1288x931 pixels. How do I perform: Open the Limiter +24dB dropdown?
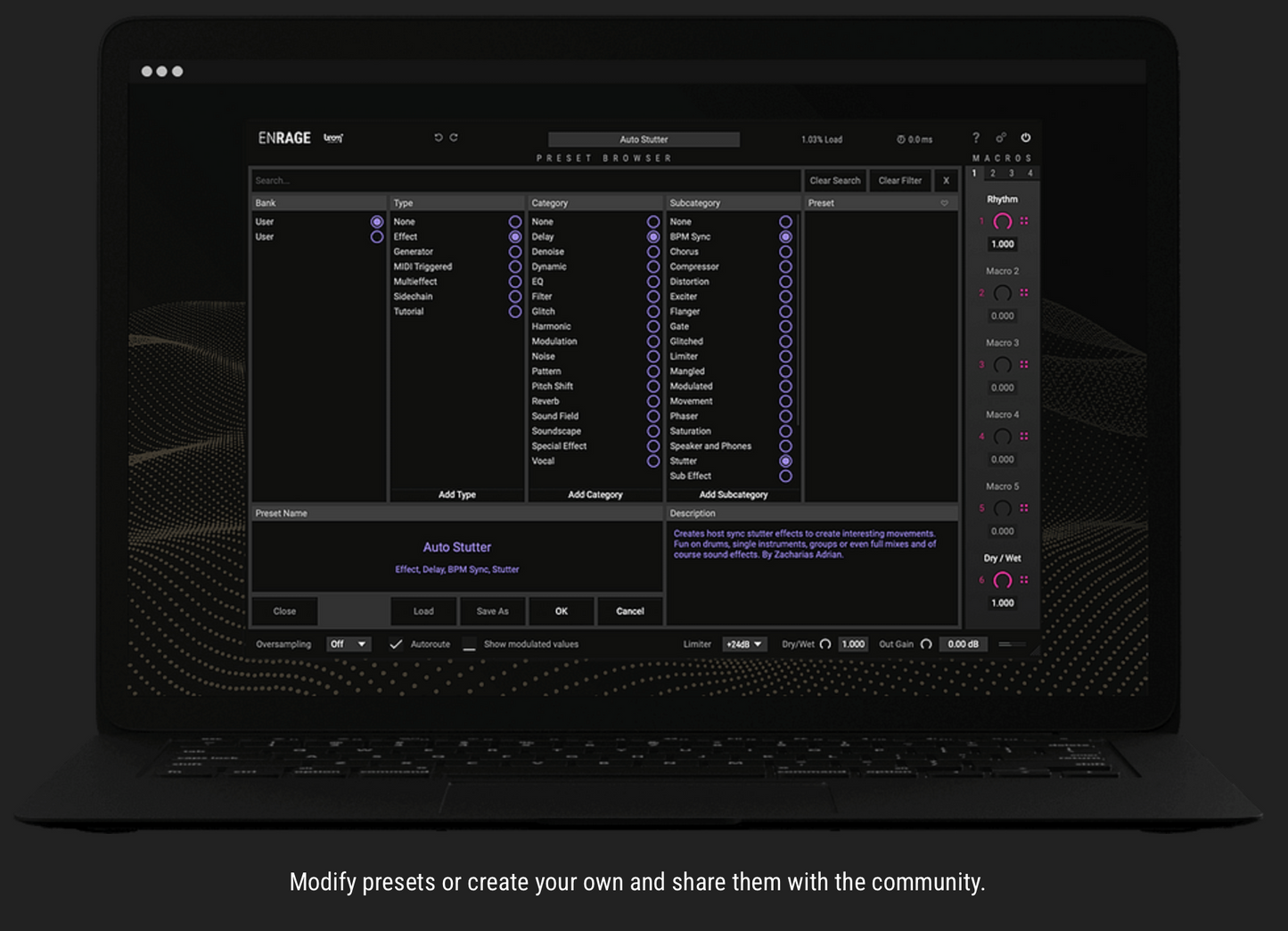tap(744, 644)
